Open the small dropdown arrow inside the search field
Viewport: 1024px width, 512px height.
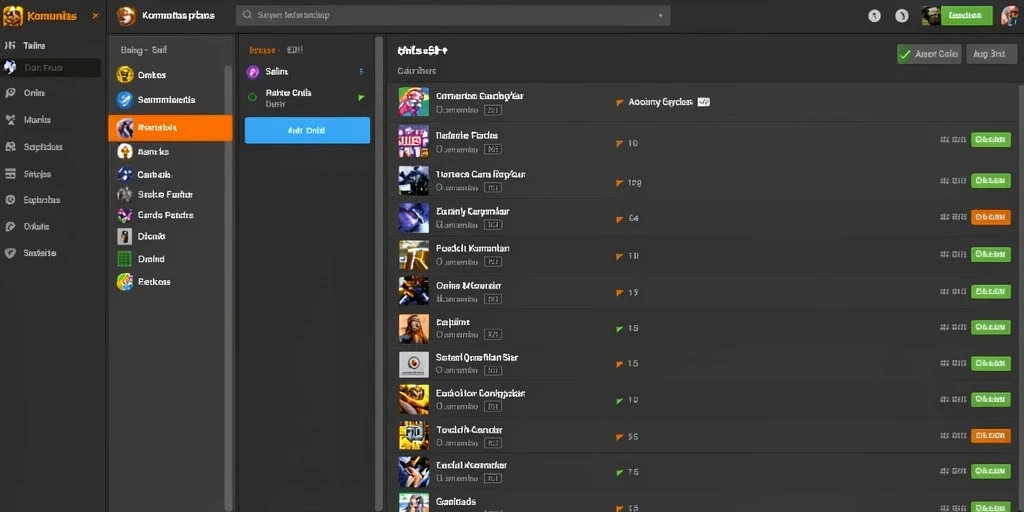click(x=660, y=16)
